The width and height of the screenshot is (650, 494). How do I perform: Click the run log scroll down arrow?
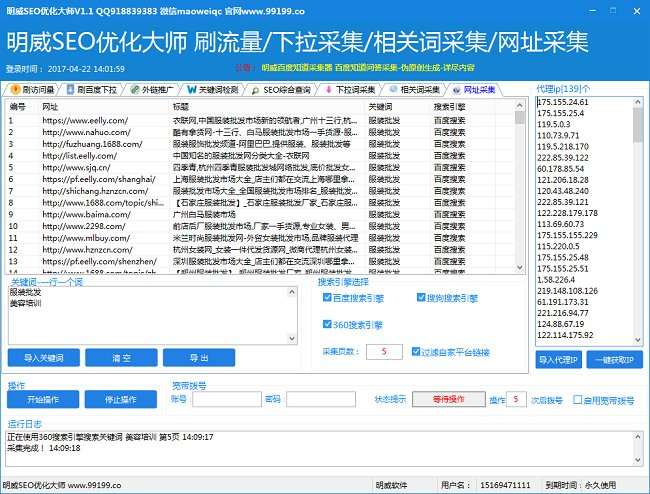point(638,460)
